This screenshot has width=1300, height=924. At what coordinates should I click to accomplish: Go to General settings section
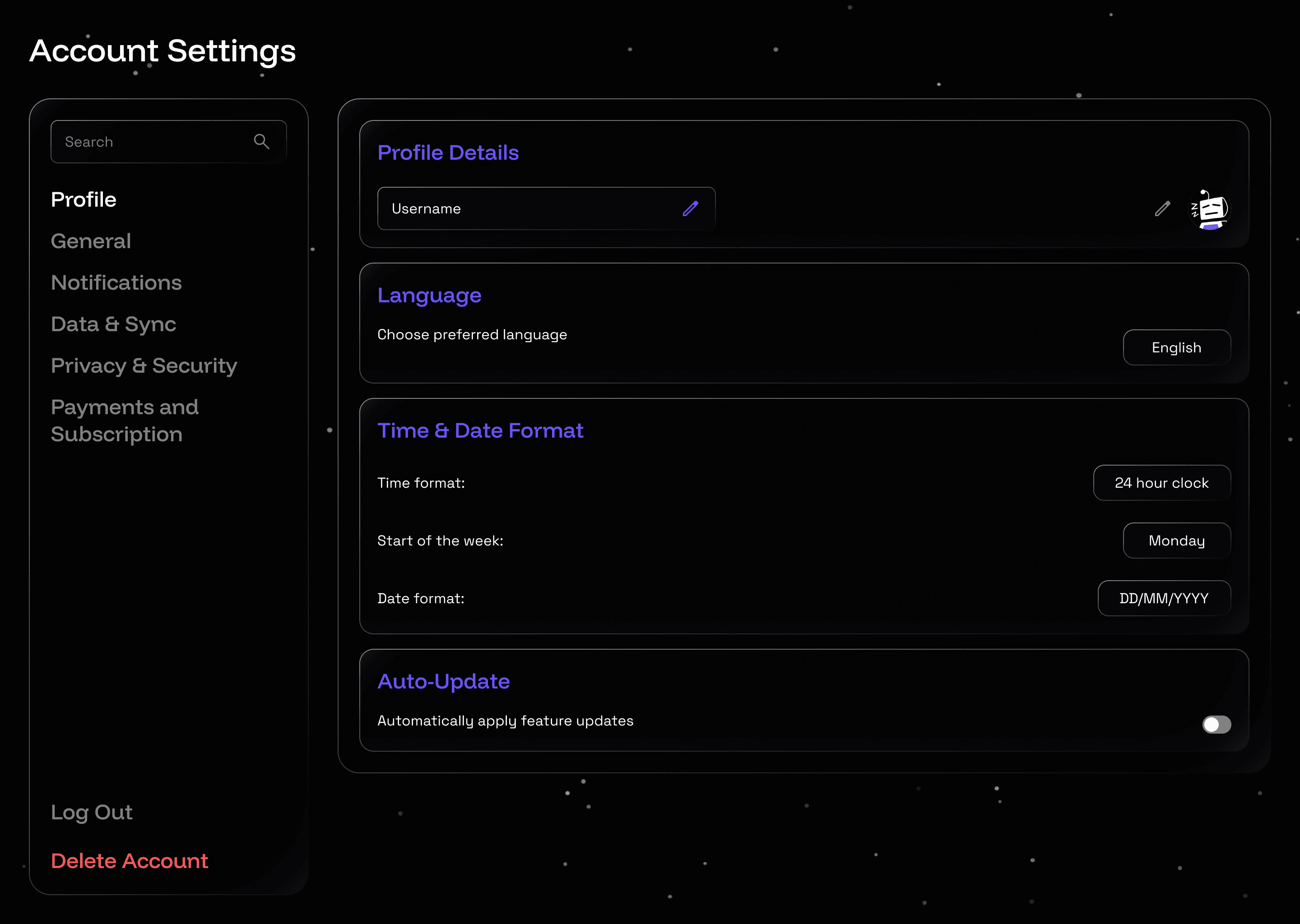(91, 241)
